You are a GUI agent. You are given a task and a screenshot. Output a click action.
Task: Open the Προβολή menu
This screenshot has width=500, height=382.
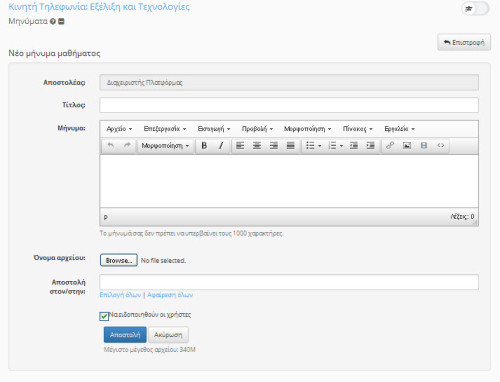point(257,129)
